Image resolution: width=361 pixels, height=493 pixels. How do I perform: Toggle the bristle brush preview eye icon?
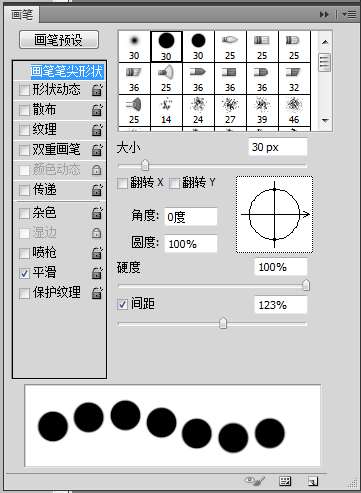[x=255, y=481]
